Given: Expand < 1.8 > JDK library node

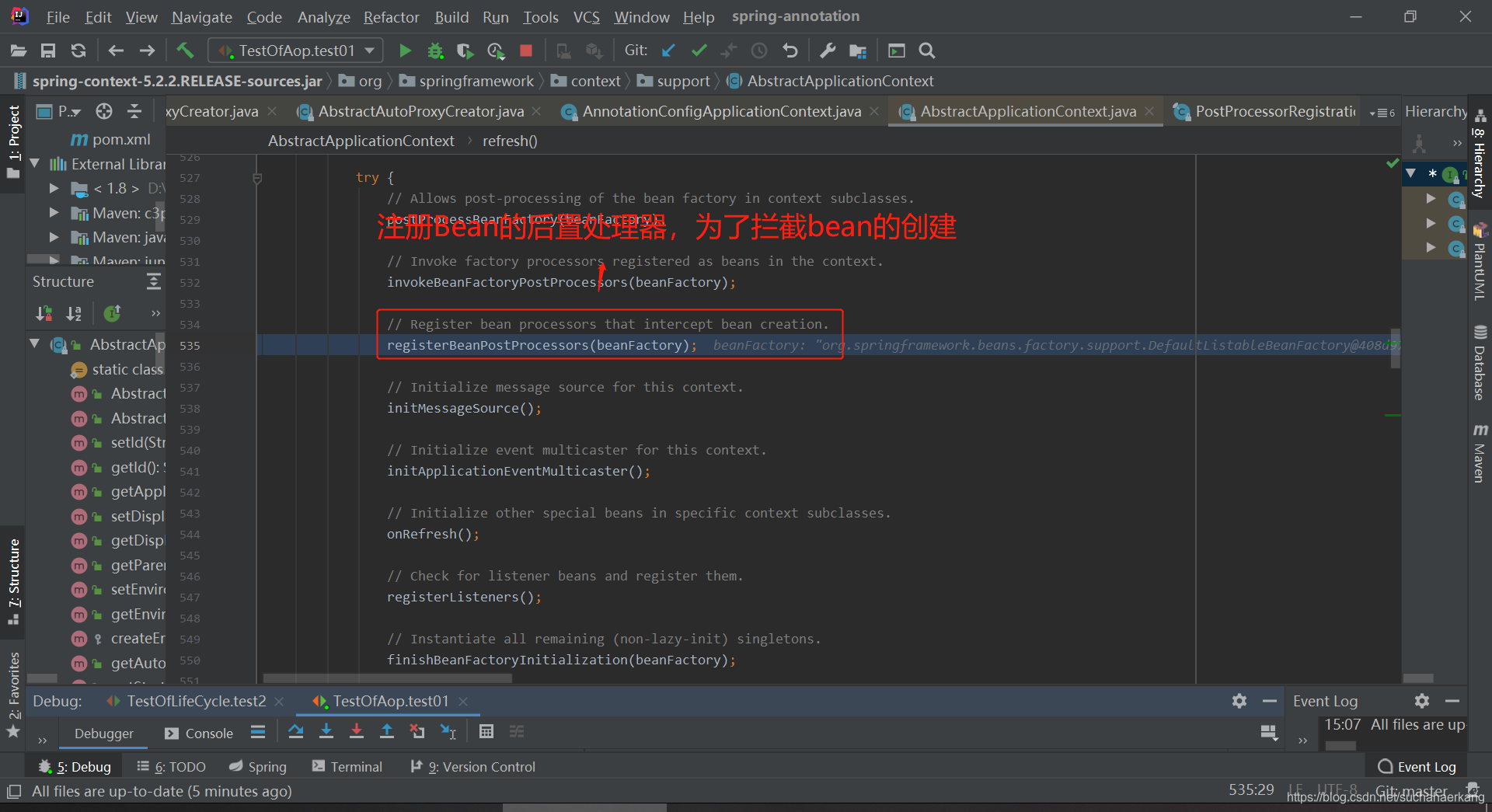Looking at the screenshot, I should 54,188.
